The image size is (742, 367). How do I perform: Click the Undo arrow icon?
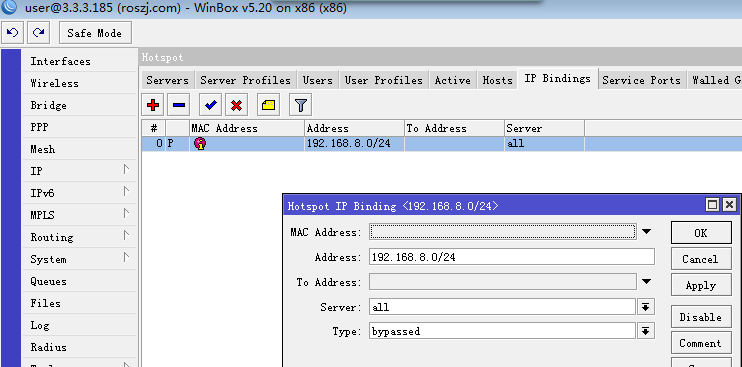[x=13, y=33]
